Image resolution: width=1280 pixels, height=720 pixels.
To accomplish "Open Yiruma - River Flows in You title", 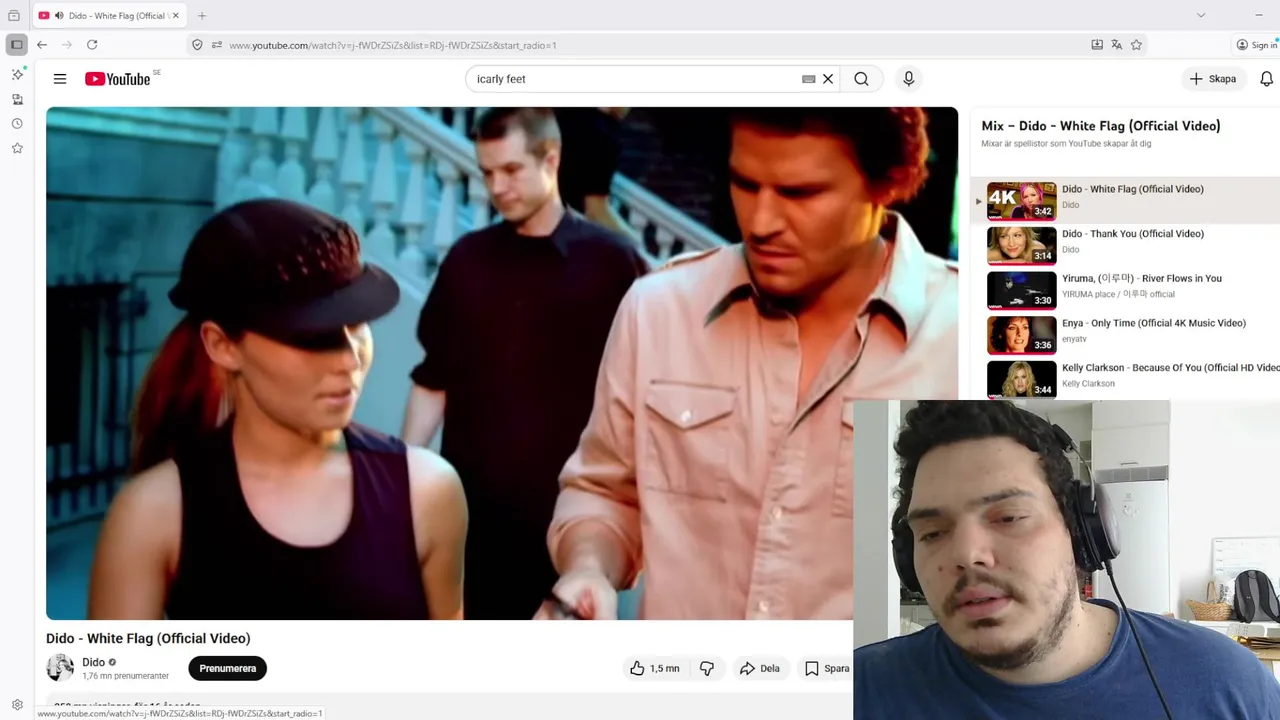I will pos(1141,278).
